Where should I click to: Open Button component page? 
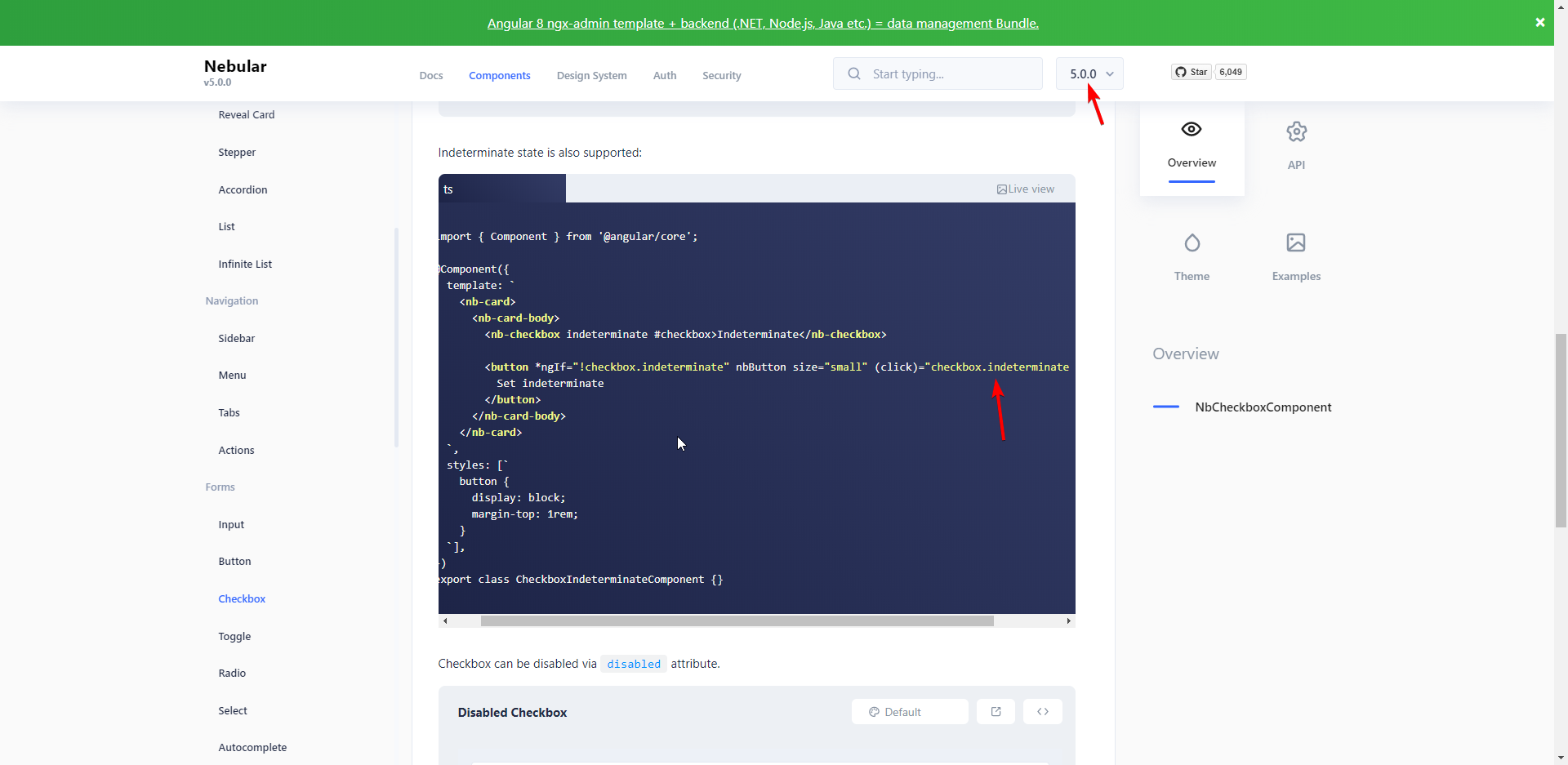pyautogui.click(x=234, y=562)
